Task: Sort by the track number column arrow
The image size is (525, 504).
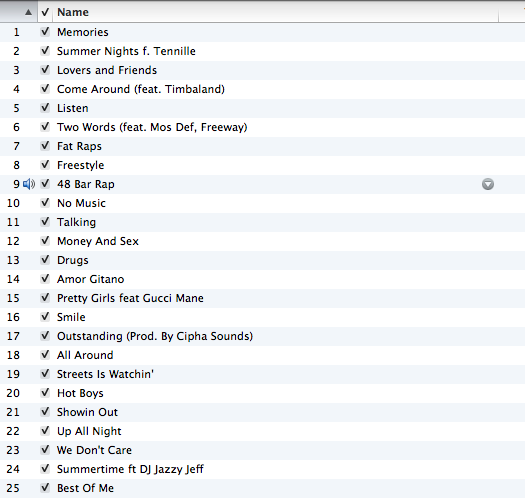Action: (28, 12)
